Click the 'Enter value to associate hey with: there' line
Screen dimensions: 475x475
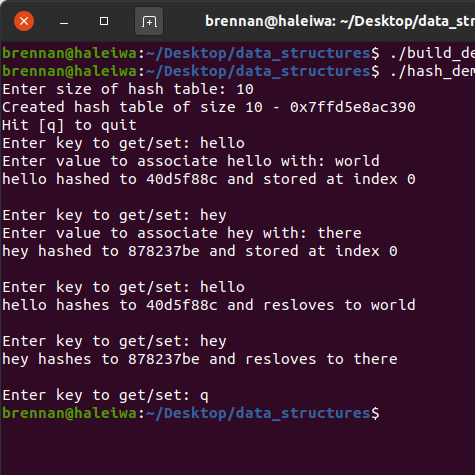coord(182,233)
